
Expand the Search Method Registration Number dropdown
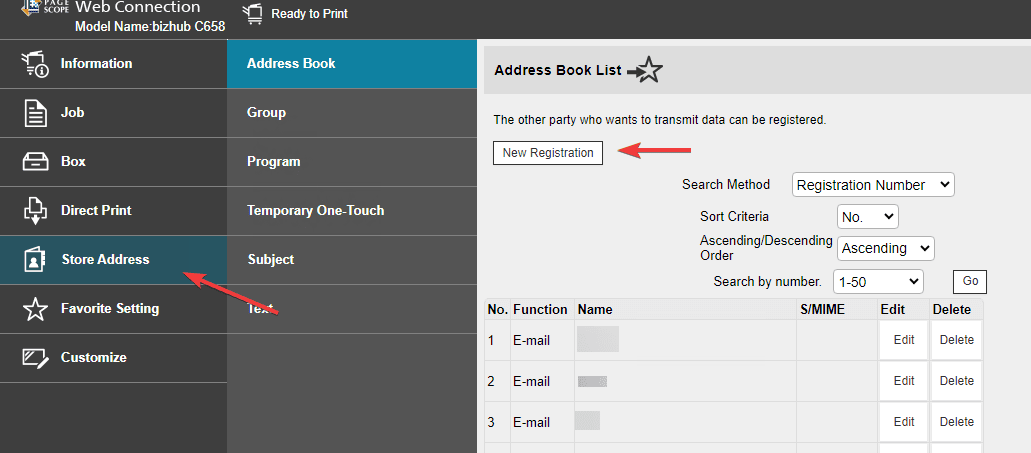873,185
